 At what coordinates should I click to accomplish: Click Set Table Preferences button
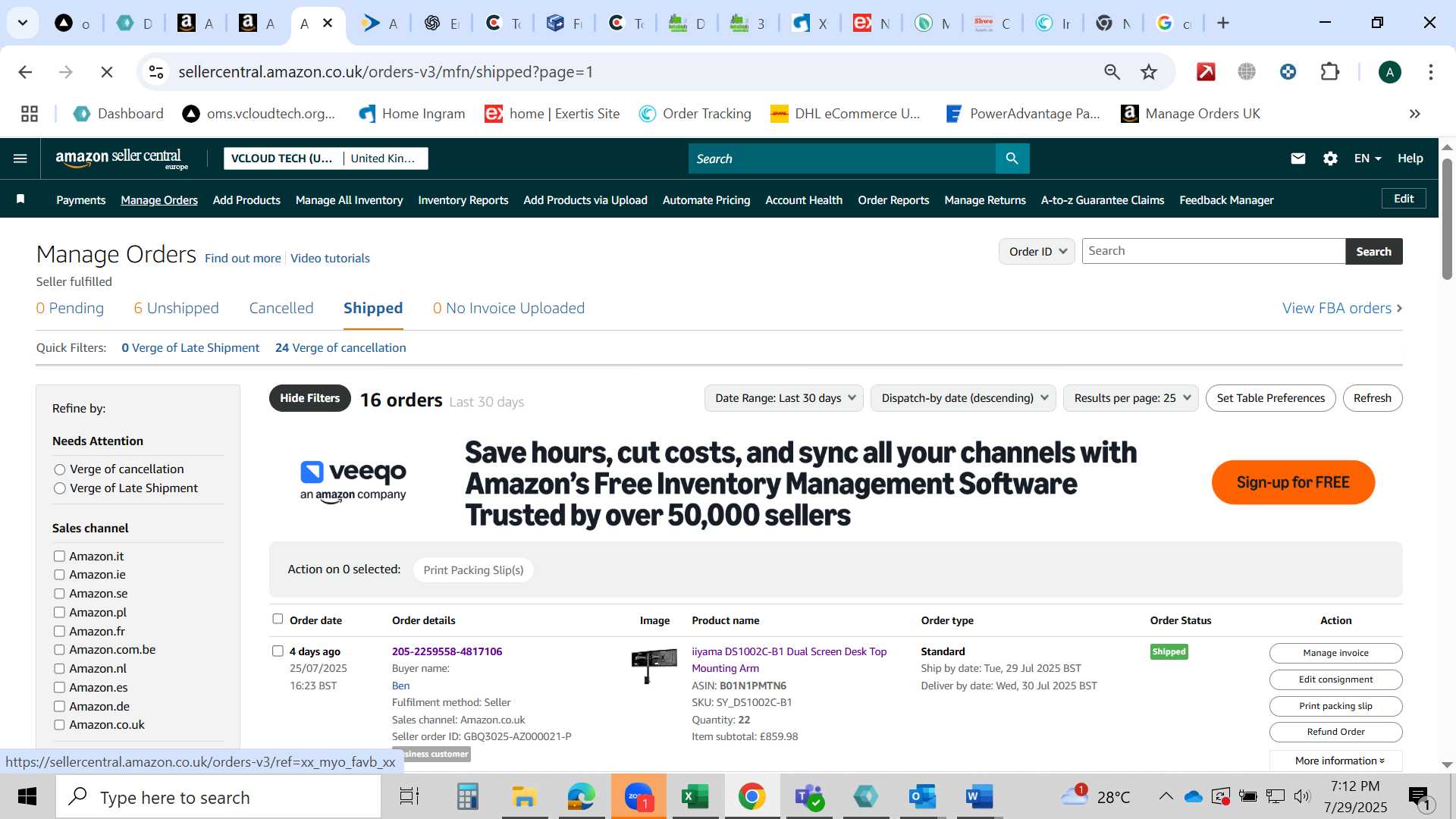[1270, 398]
